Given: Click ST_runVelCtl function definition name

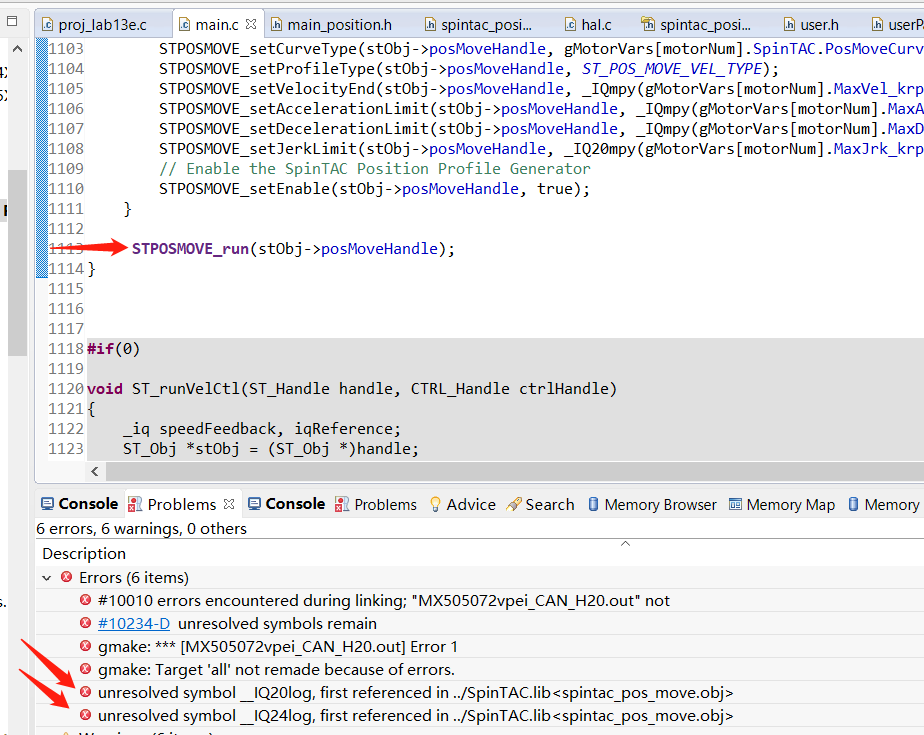Looking at the screenshot, I should click(186, 389).
